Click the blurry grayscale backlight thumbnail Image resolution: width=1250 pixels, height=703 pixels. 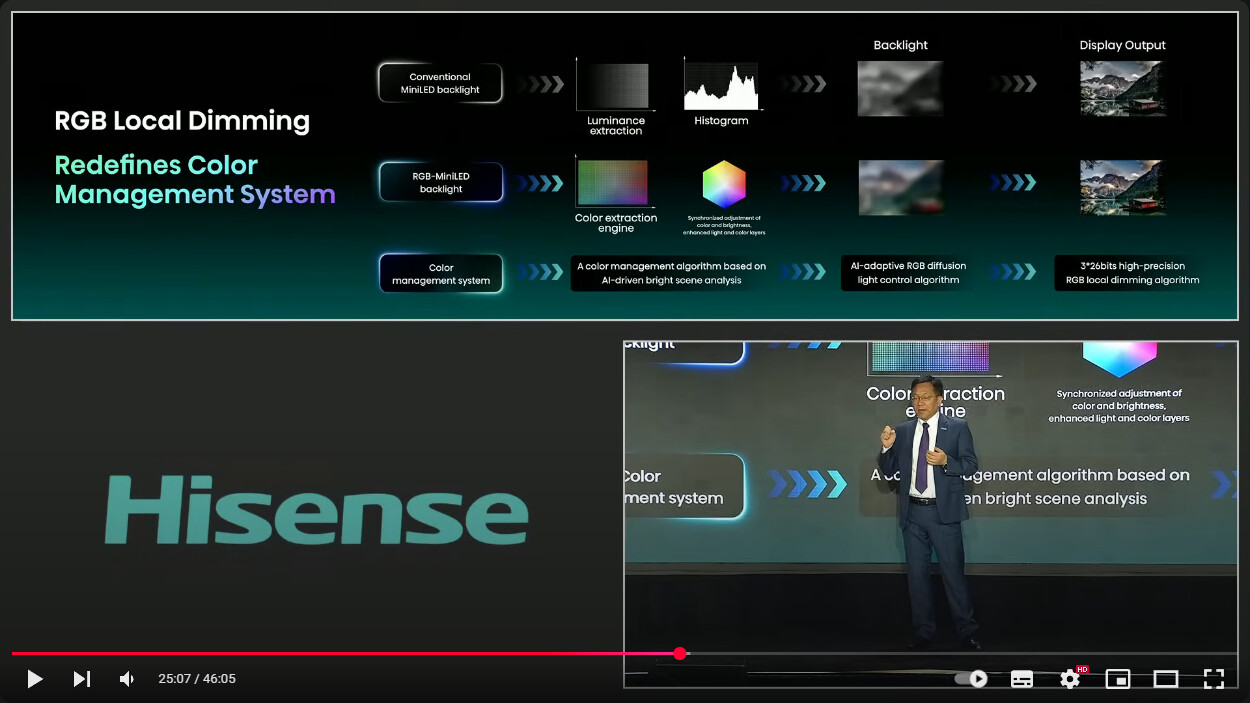(900, 89)
